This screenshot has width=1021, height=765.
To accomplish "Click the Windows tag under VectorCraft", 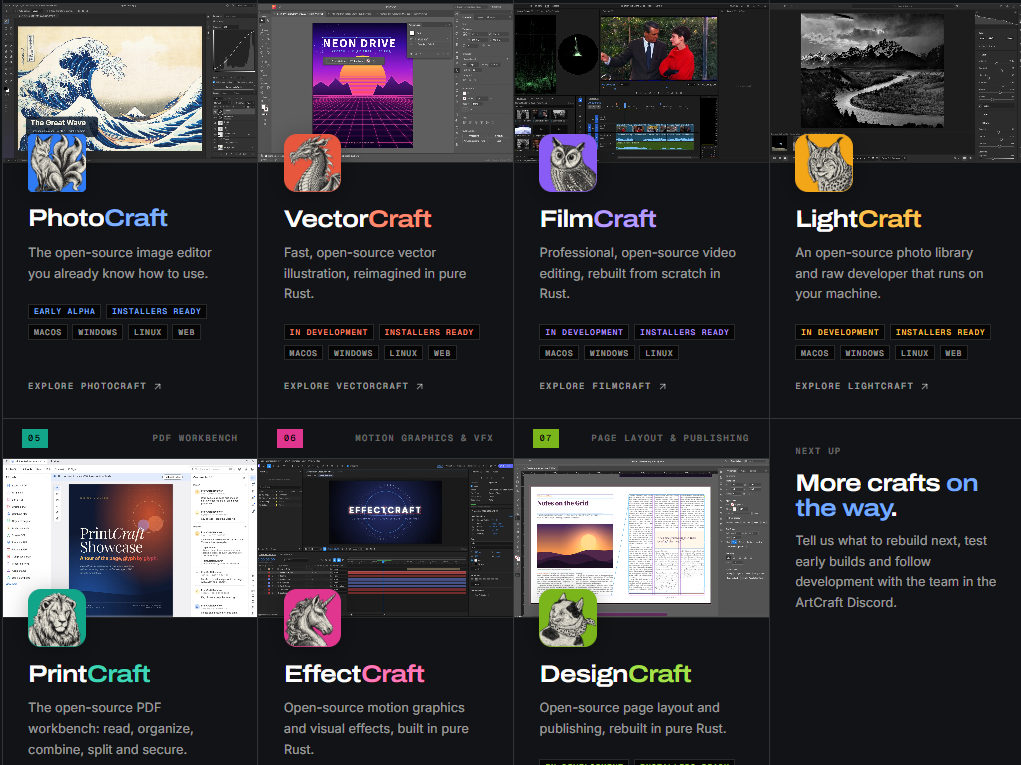I will (x=353, y=353).
